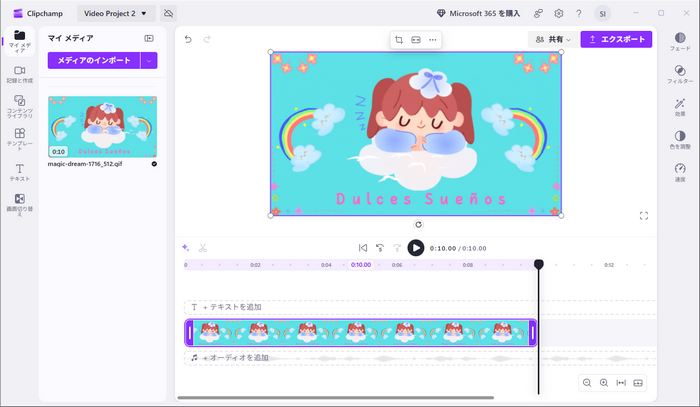Open the feedback icon in the header
The width and height of the screenshot is (700, 407).
(x=538, y=13)
